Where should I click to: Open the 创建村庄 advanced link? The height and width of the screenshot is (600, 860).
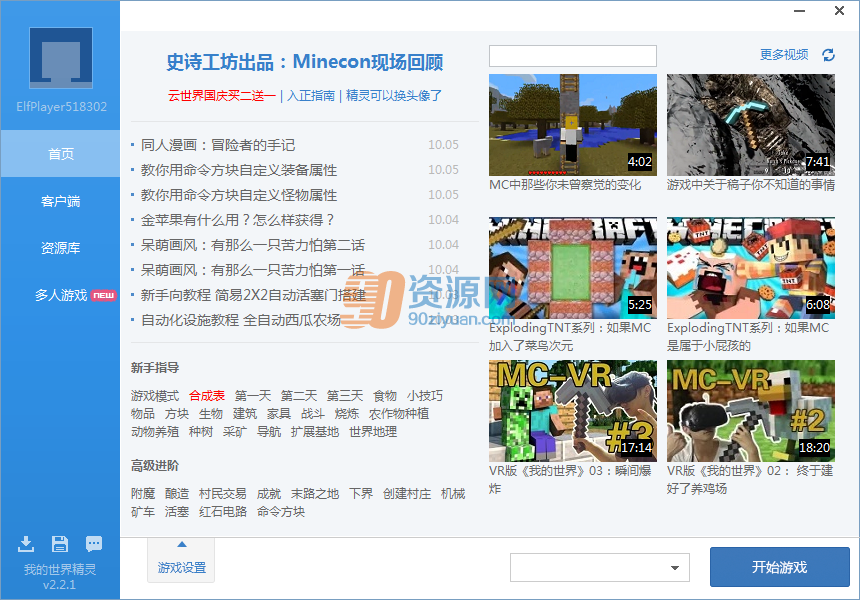407,494
